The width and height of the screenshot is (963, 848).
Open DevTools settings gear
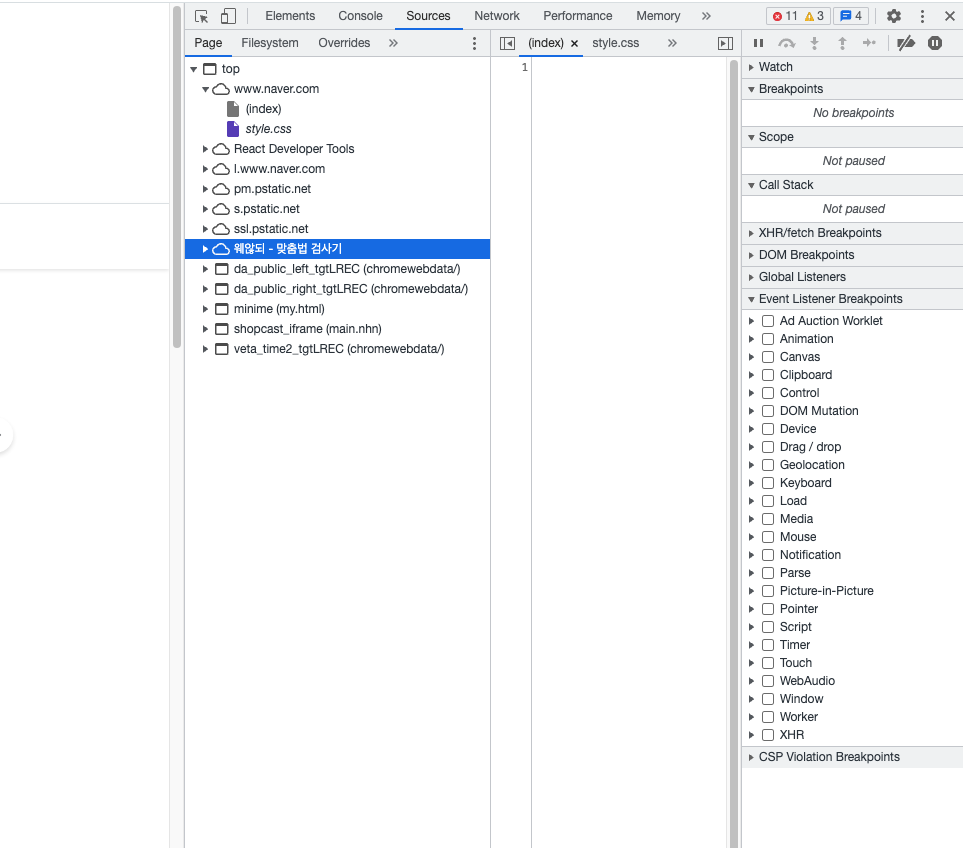894,16
